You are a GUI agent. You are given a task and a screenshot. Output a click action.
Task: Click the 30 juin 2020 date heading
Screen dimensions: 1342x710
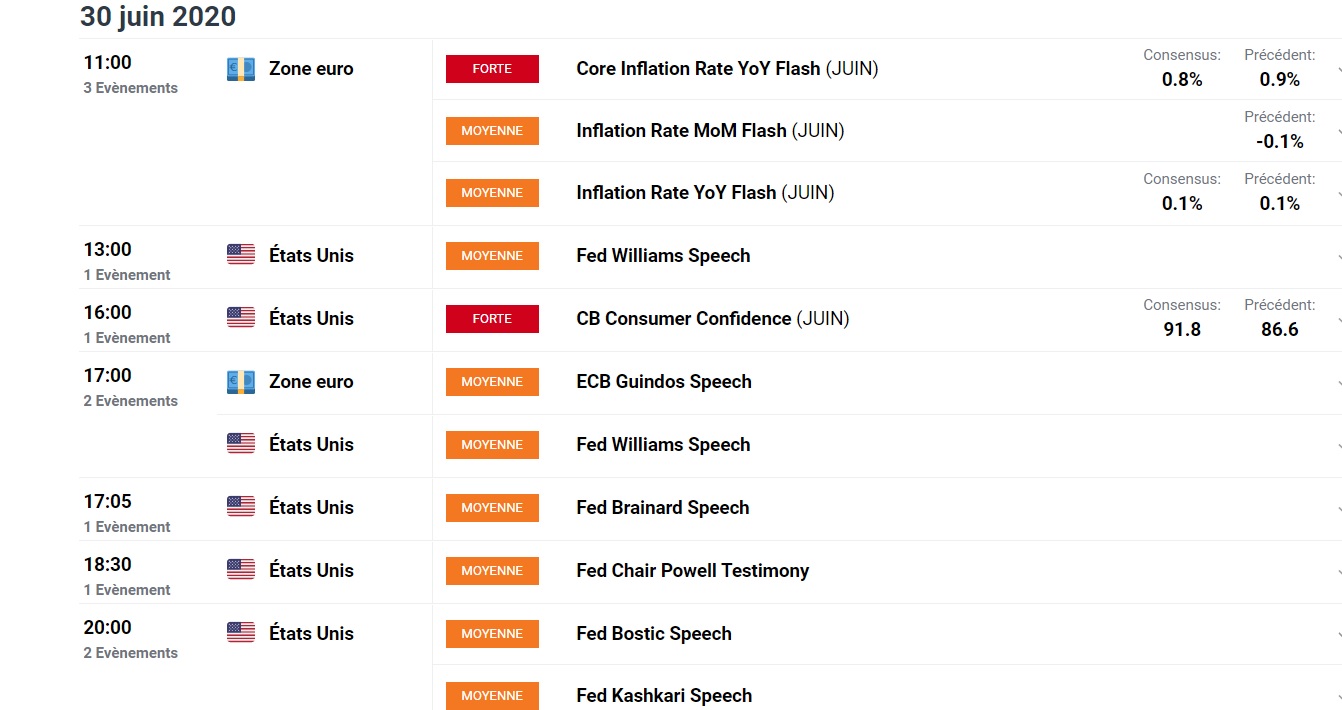(x=158, y=17)
